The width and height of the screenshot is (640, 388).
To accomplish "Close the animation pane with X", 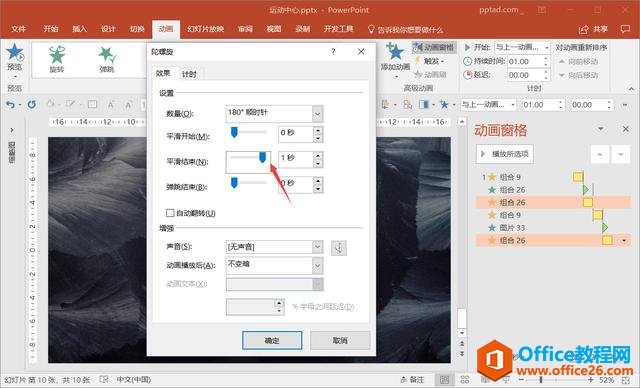I will [626, 129].
